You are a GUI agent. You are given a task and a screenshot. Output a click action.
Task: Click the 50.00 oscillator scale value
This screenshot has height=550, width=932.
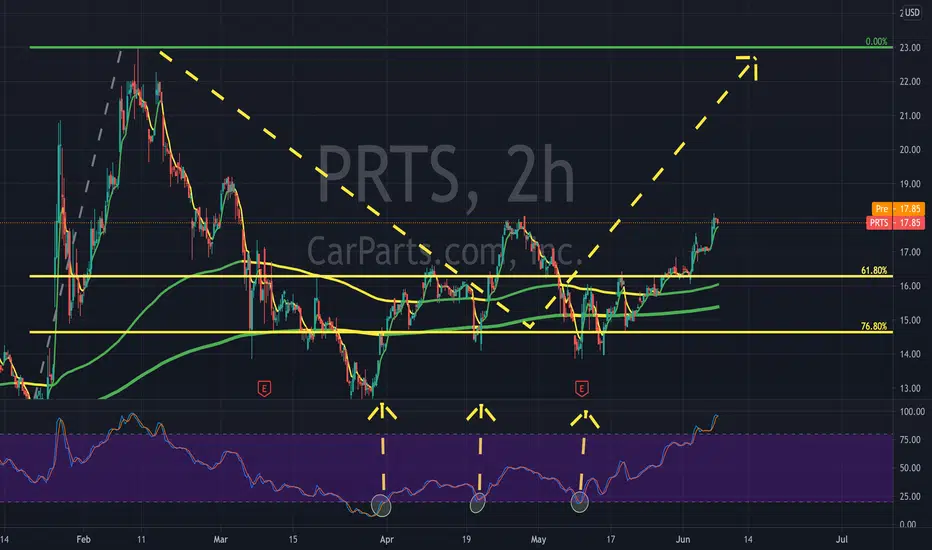(x=910, y=468)
